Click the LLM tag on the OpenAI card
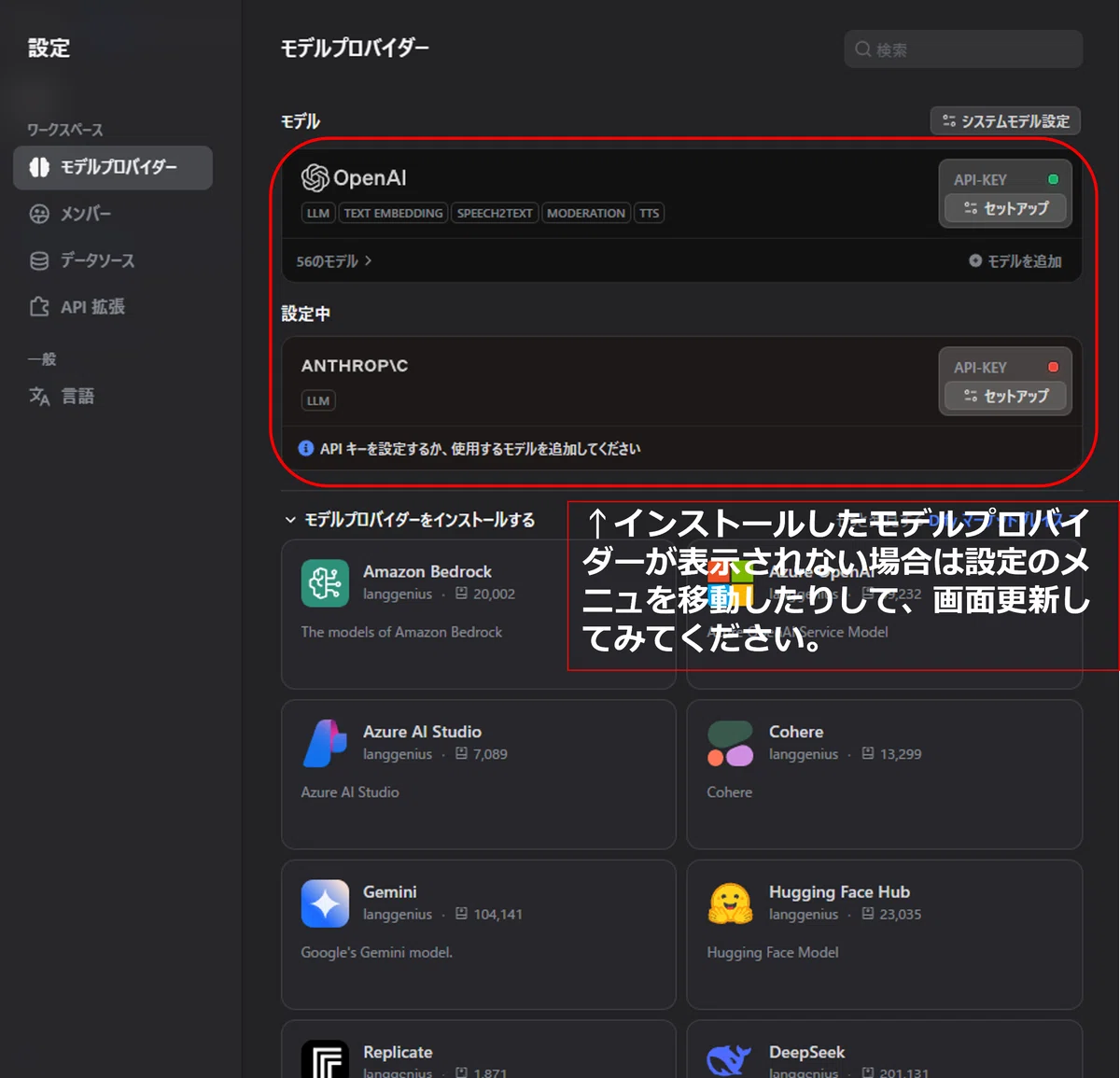Screen dimensions: 1120x1078 tap(318, 213)
